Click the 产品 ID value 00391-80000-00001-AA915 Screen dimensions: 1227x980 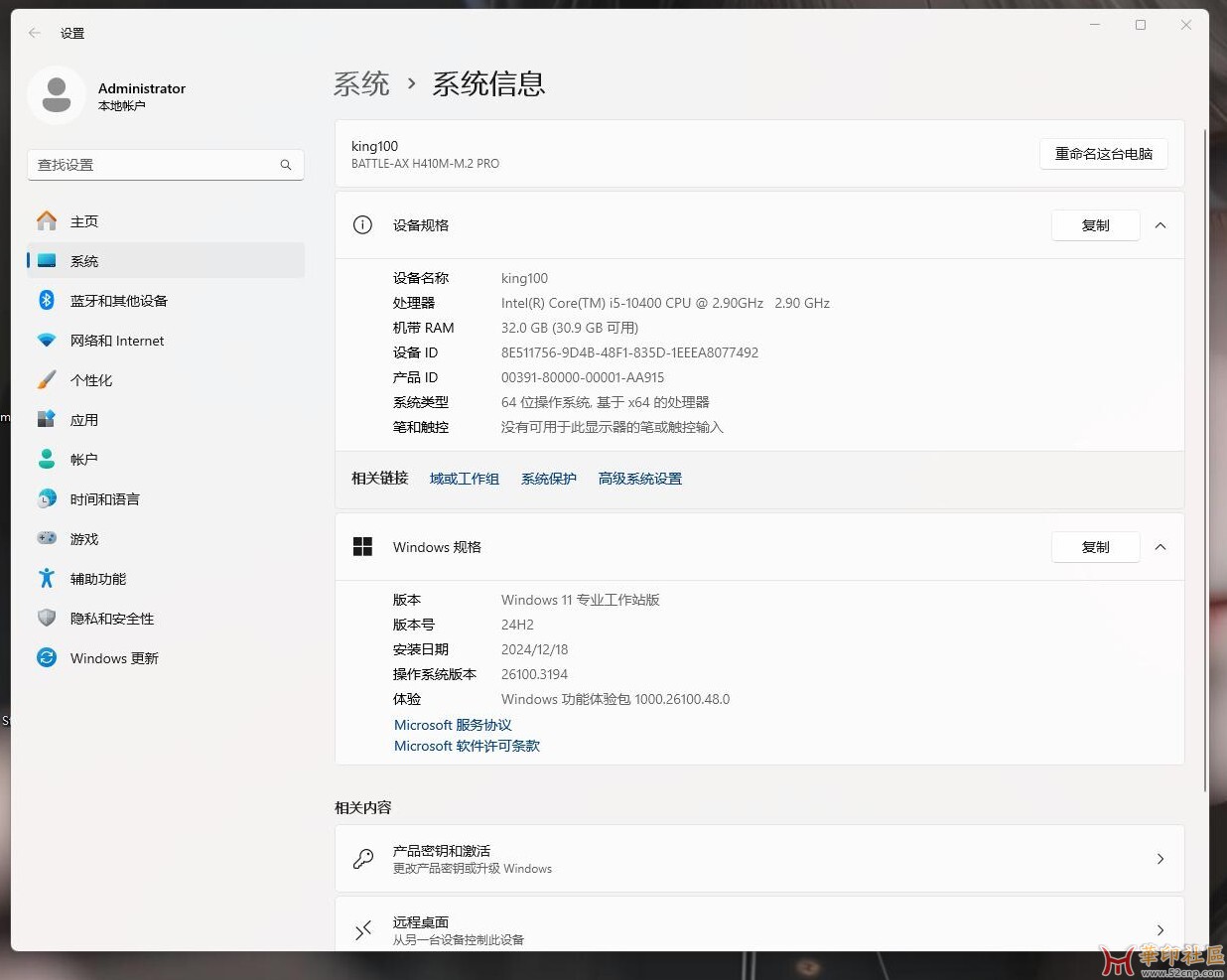tap(583, 377)
